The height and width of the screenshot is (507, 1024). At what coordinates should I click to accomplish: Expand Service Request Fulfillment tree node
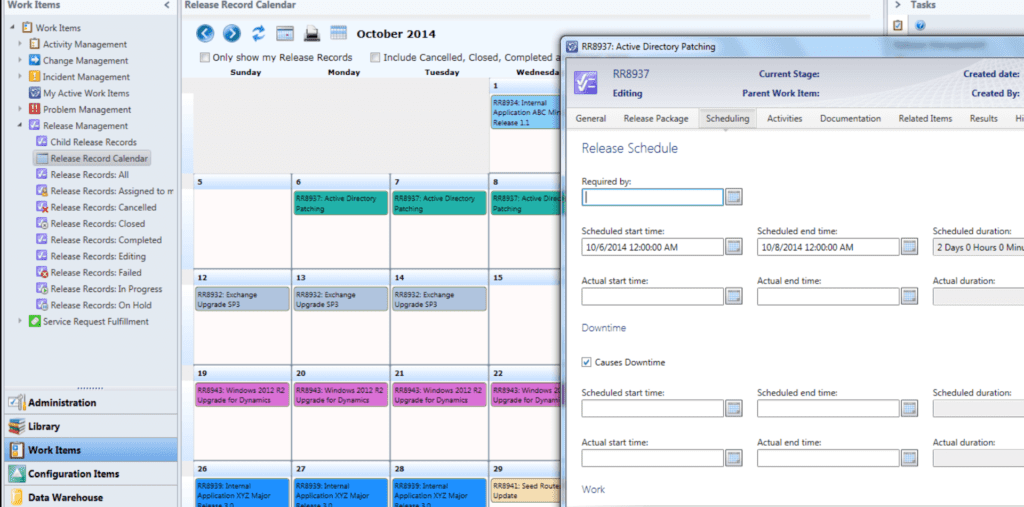(x=20, y=321)
